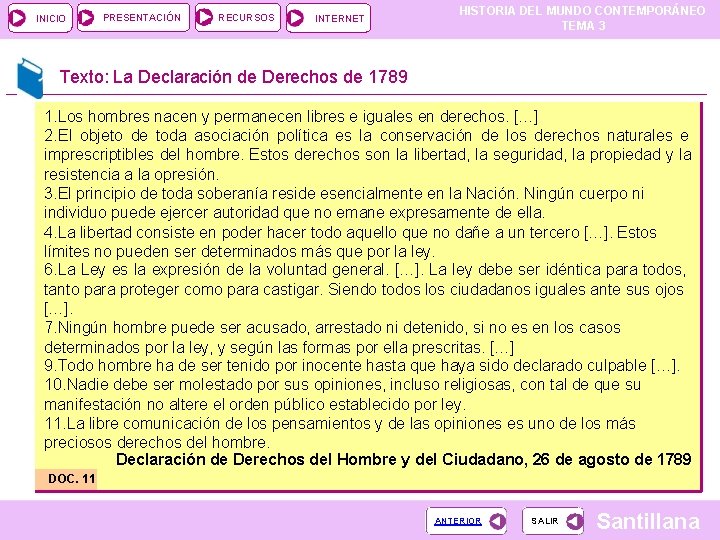Click the header 'HISTORIA DEL MUNDO CONTEMPORÁNEO'

pos(582,11)
